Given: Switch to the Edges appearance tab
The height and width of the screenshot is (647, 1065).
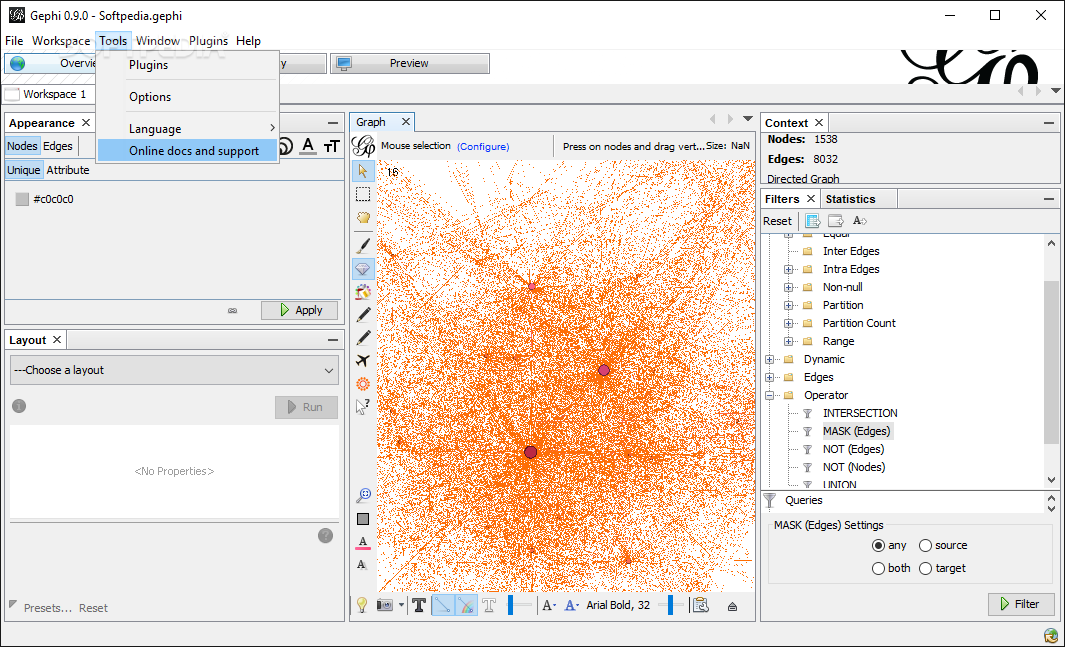Looking at the screenshot, I should (x=58, y=146).
